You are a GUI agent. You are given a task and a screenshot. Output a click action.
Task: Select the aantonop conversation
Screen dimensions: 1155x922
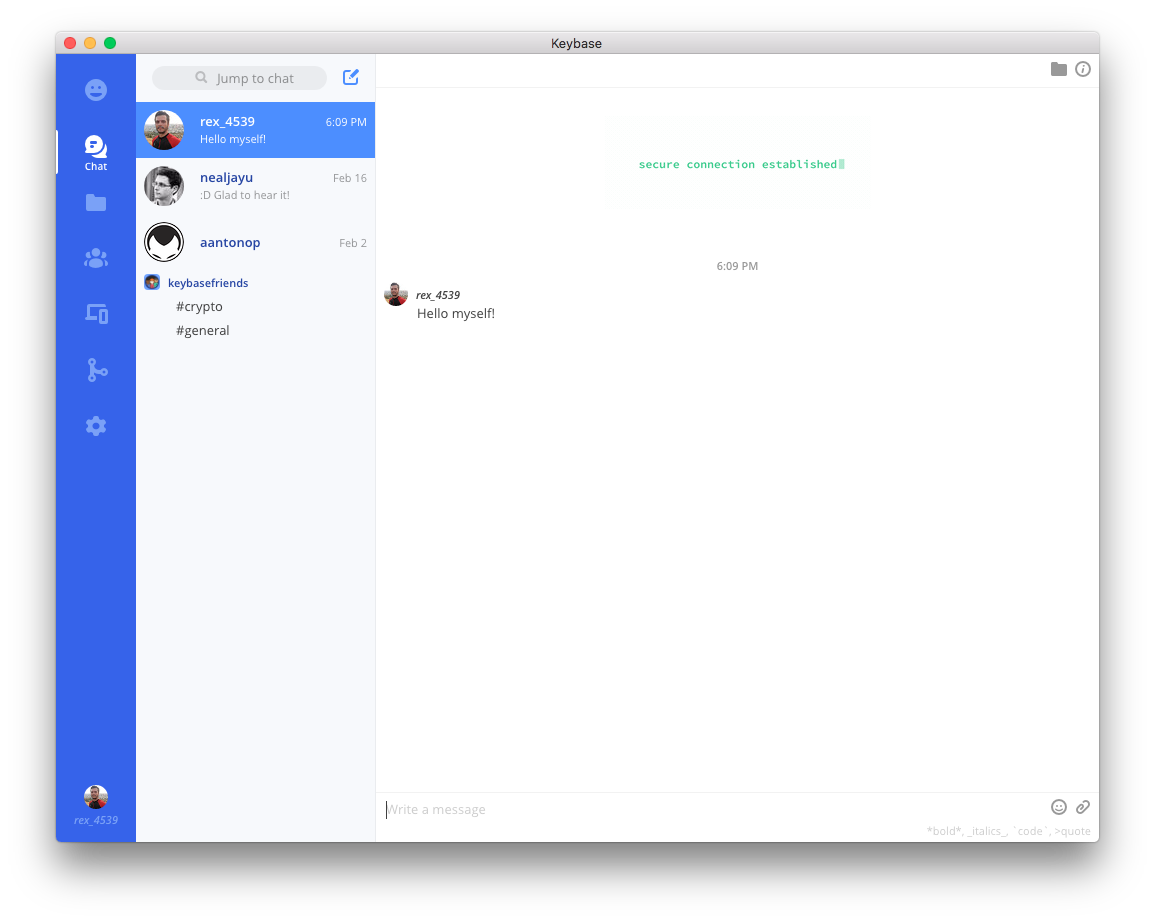tap(255, 242)
